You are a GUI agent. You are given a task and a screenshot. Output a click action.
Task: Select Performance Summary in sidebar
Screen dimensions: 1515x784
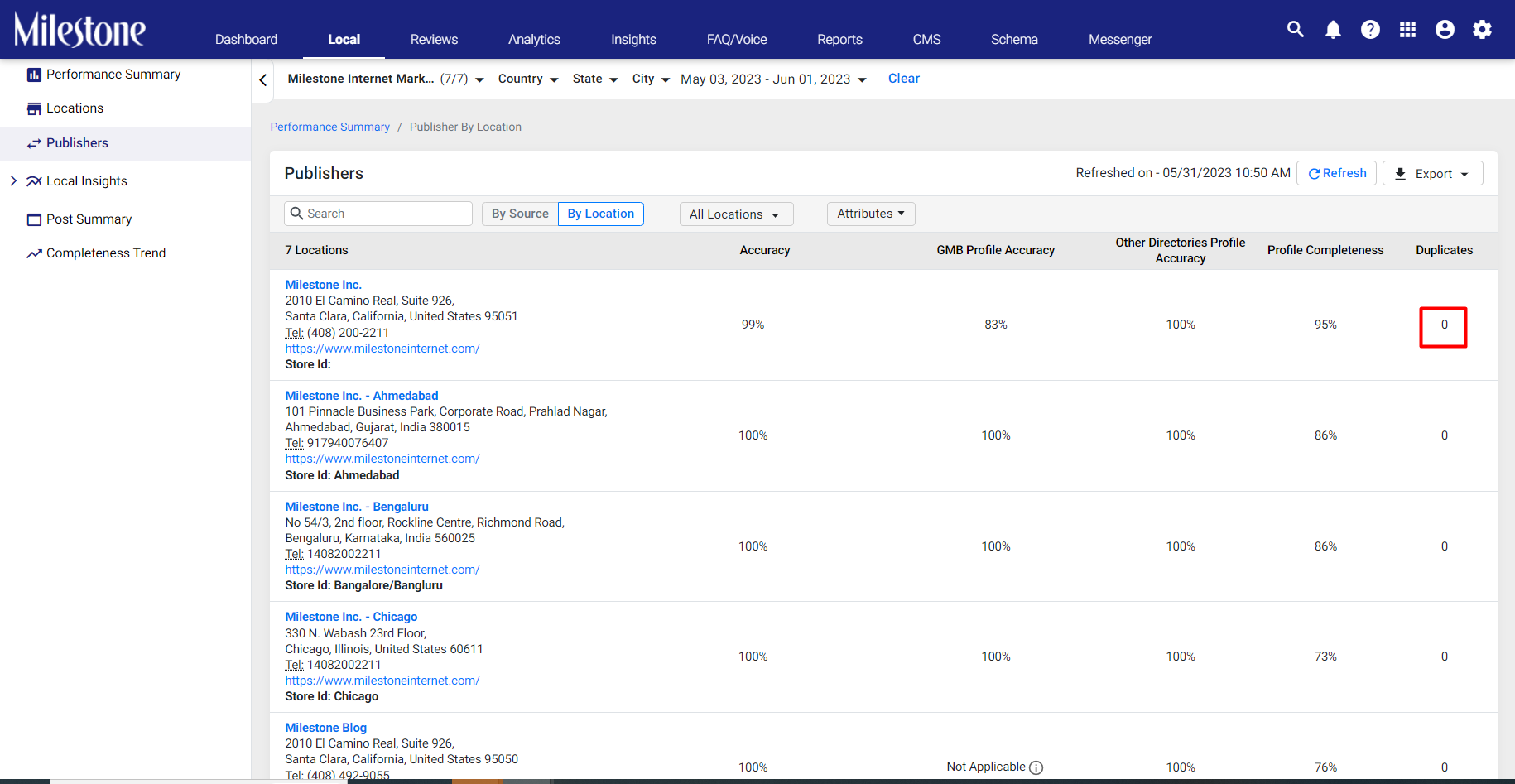pyautogui.click(x=113, y=75)
